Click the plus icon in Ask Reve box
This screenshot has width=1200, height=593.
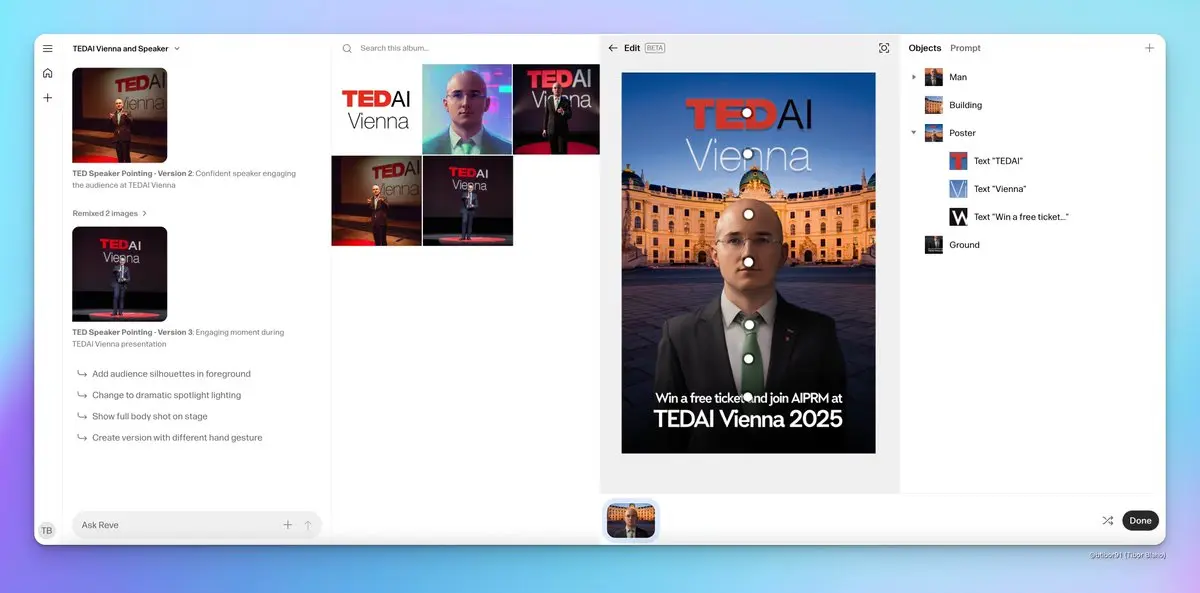click(x=288, y=525)
